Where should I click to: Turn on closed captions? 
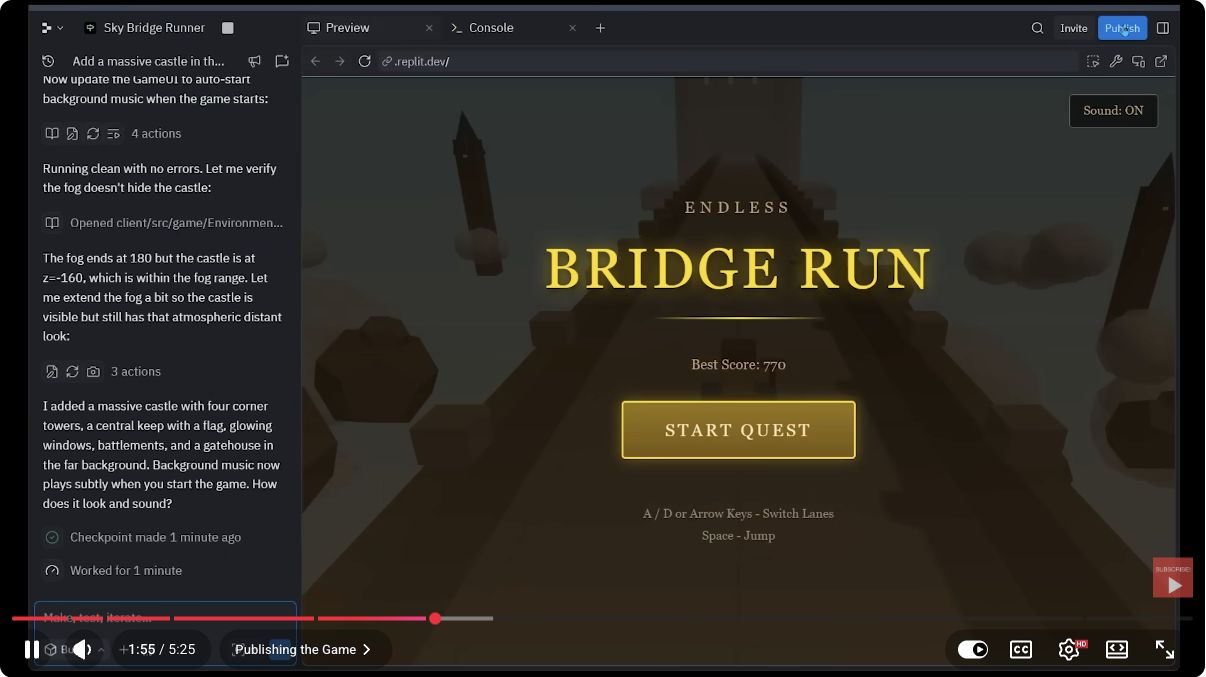point(1021,649)
